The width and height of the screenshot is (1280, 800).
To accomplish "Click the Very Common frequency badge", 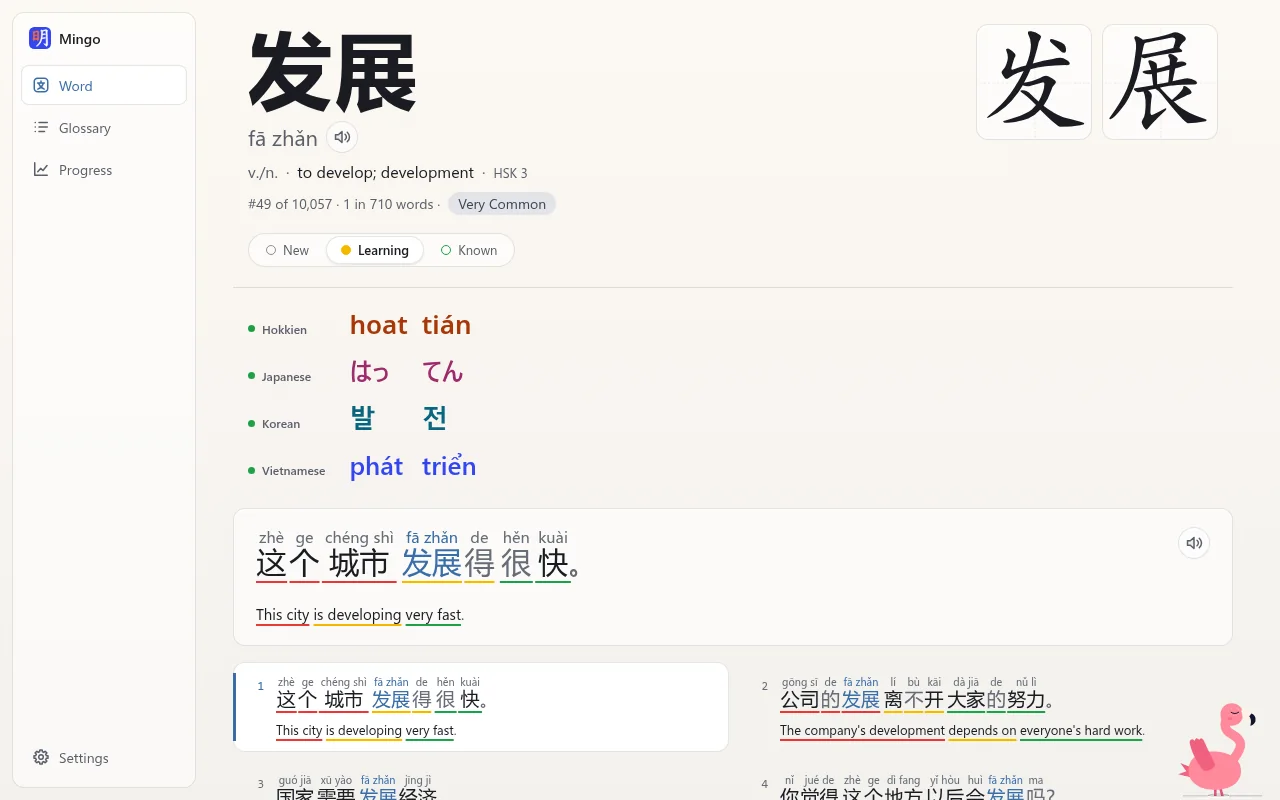I will 502,204.
